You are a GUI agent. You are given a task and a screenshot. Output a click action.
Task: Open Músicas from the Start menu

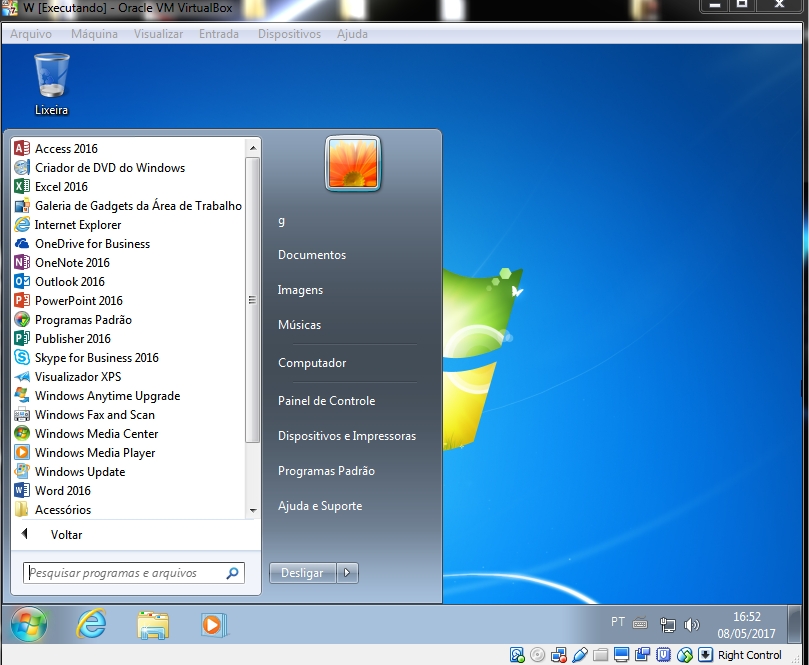[299, 325]
